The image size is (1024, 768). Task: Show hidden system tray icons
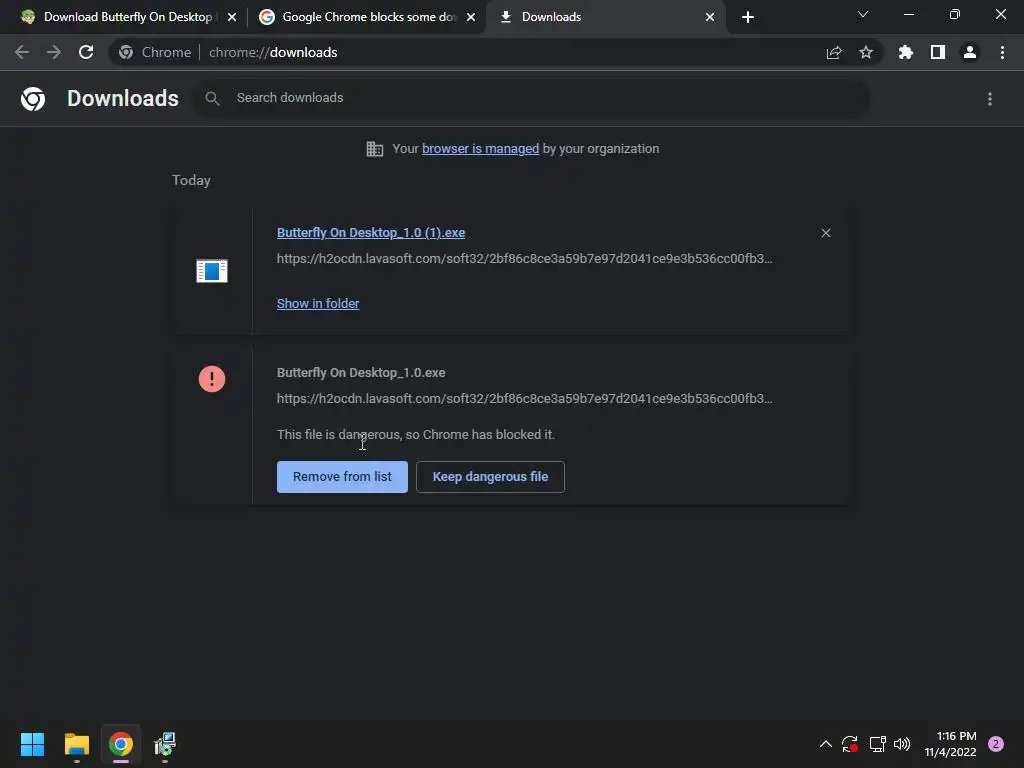tap(825, 744)
